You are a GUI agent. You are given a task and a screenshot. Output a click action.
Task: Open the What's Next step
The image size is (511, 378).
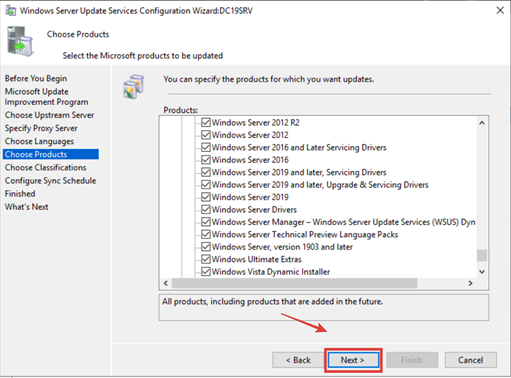coord(26,207)
